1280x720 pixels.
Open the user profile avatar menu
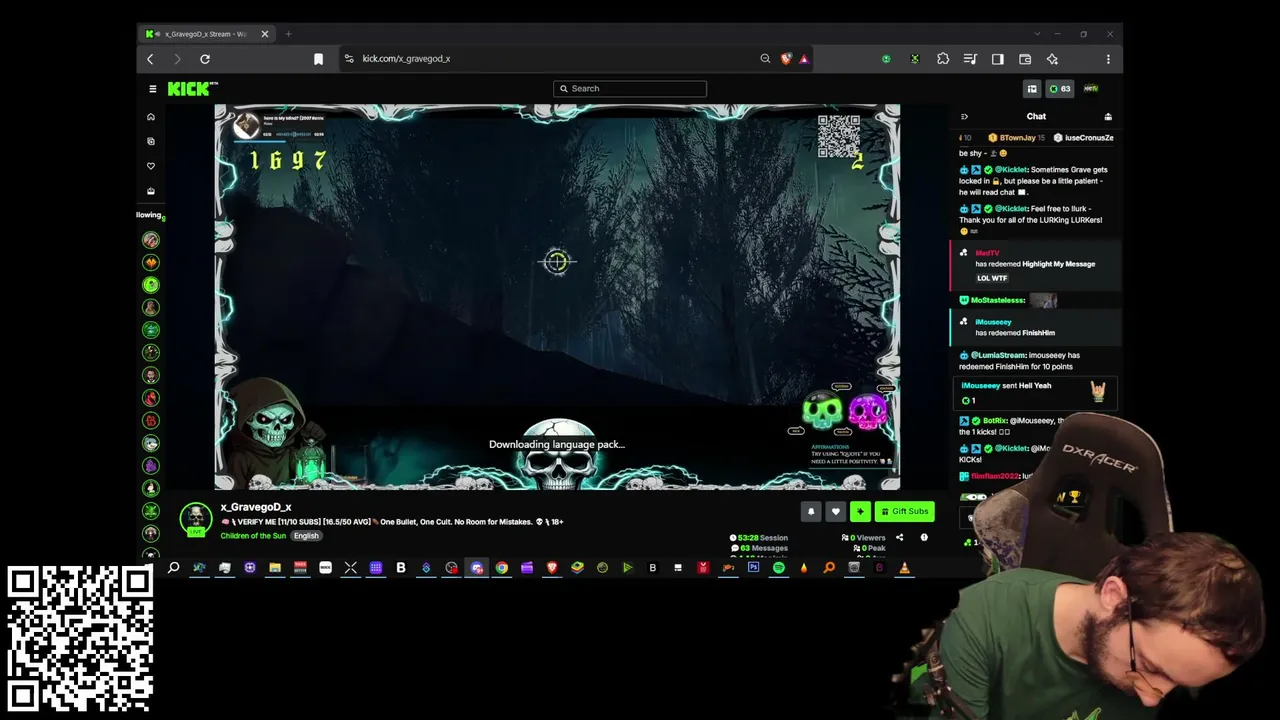click(1091, 89)
